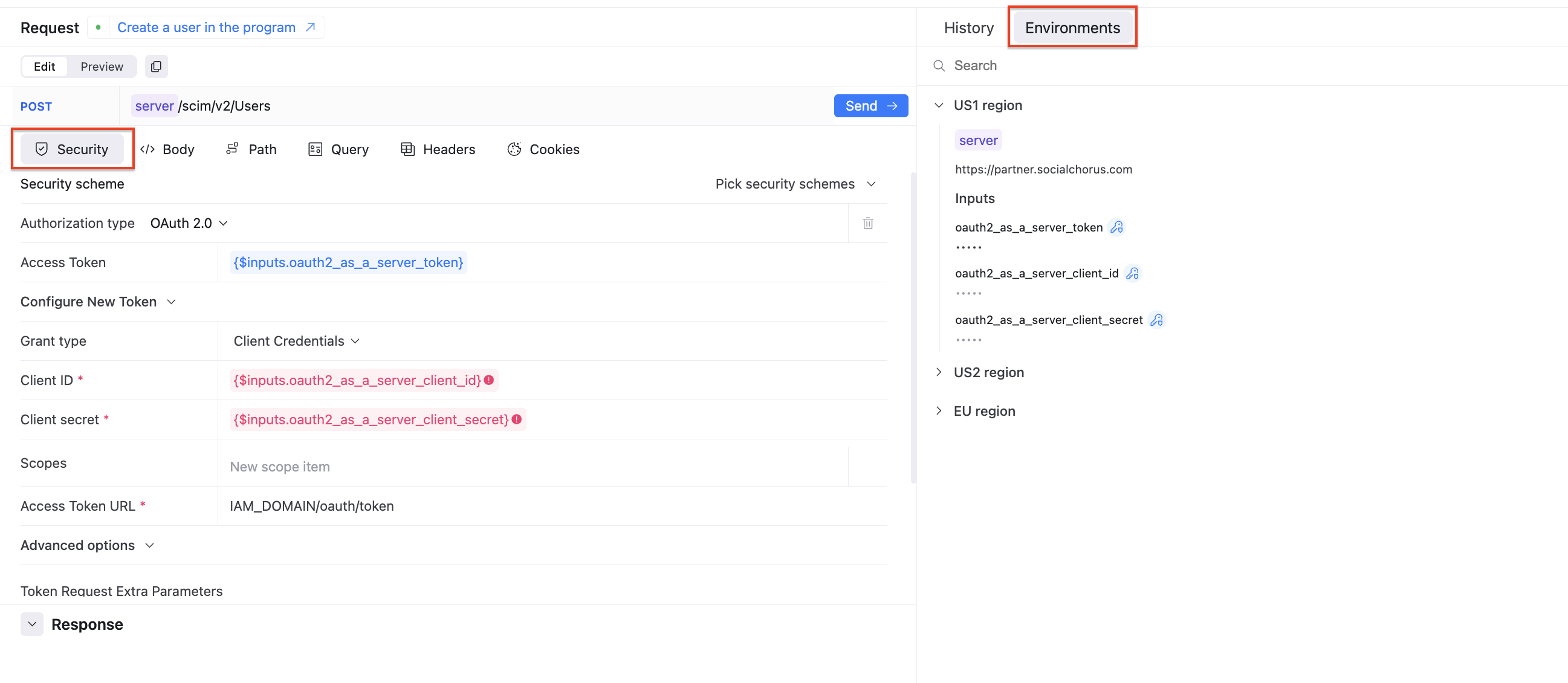Click key icon beside oauth2_as_a_server_token
Screen dimensions: 1568x683
[x=1116, y=227]
